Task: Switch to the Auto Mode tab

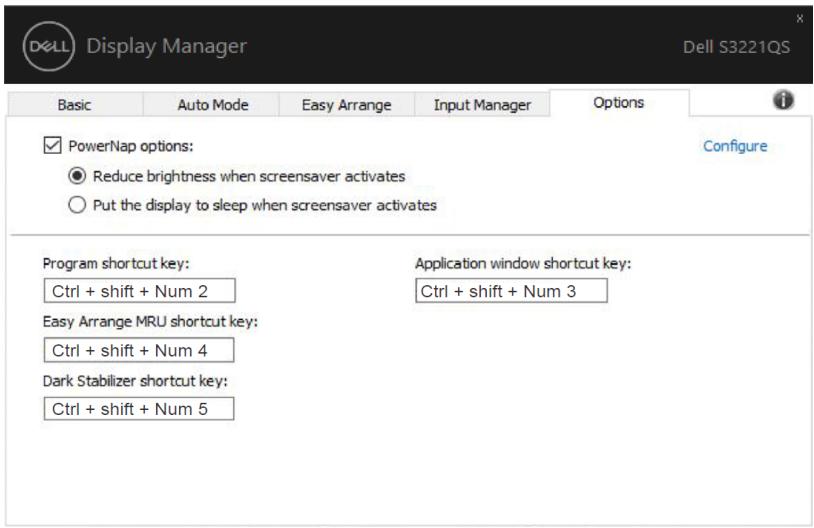Action: (x=212, y=105)
